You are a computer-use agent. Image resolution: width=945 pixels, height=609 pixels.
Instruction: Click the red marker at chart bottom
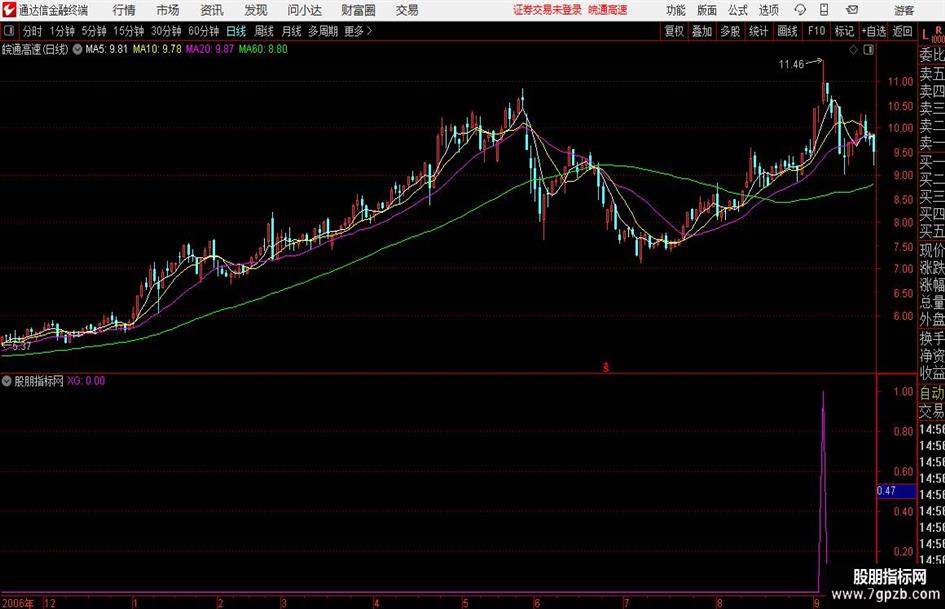click(x=606, y=367)
